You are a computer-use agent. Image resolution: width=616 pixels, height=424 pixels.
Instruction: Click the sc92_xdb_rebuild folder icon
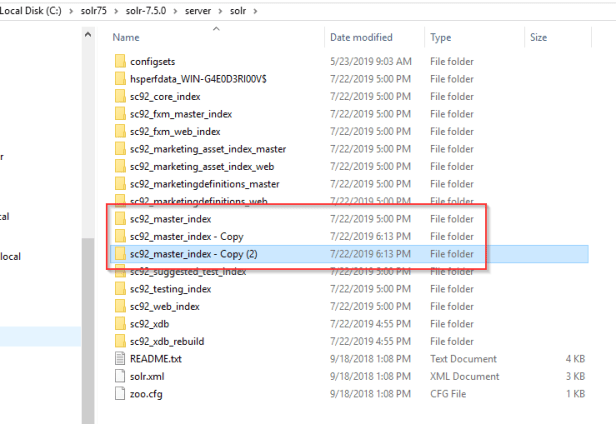tap(120, 341)
